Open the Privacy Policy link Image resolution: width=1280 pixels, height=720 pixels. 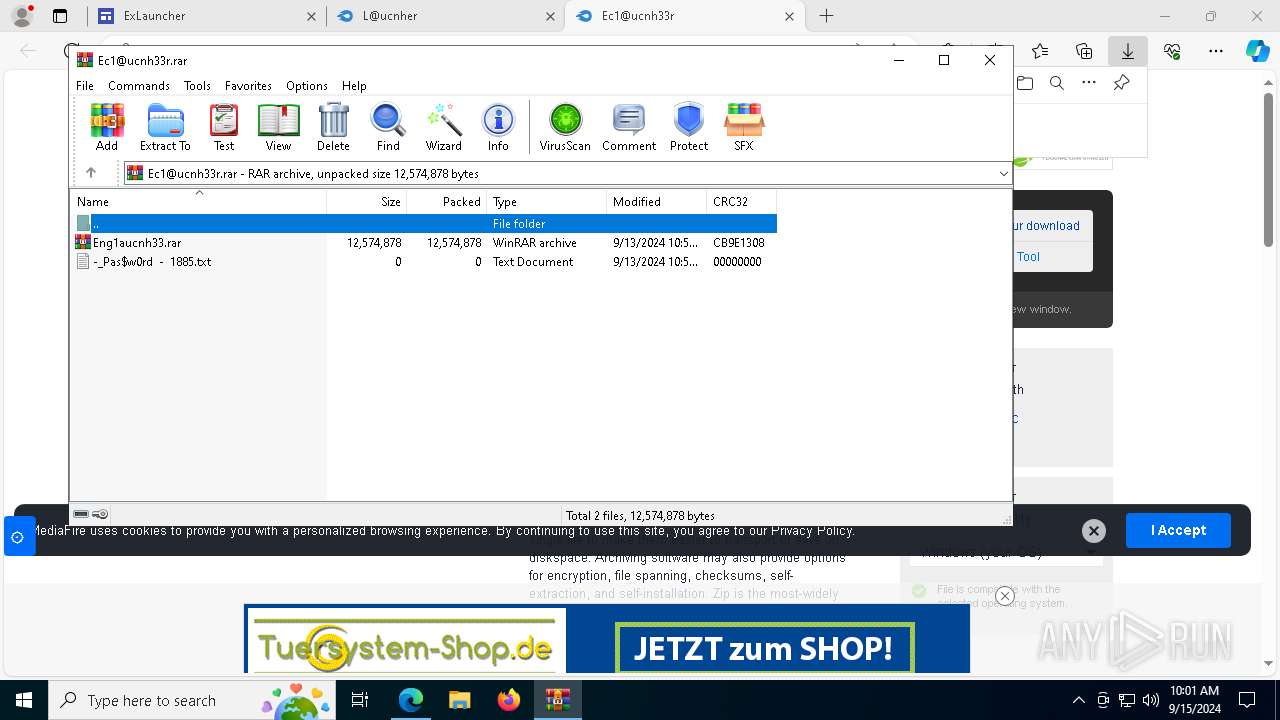(812, 531)
